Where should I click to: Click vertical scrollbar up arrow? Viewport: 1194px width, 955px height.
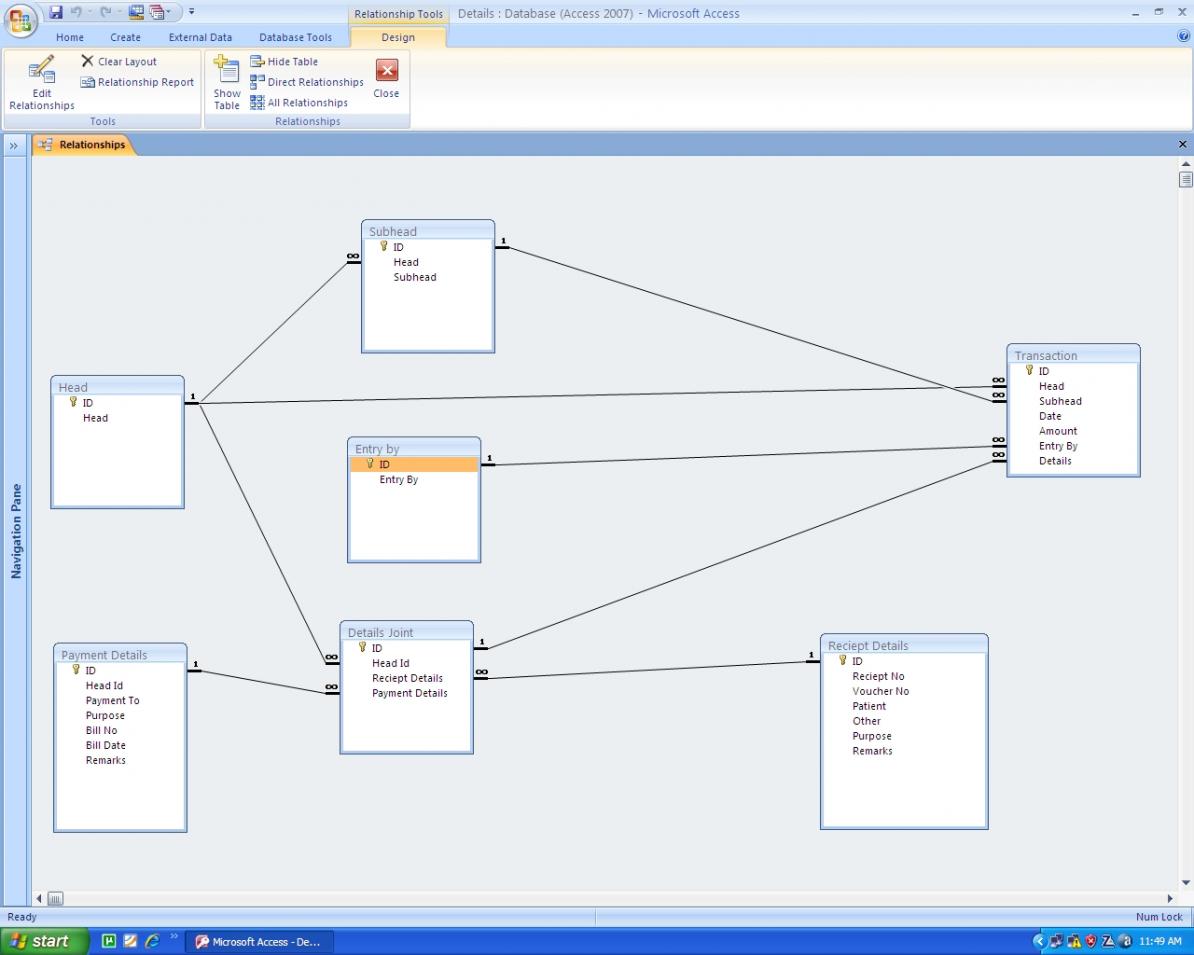tap(1185, 163)
